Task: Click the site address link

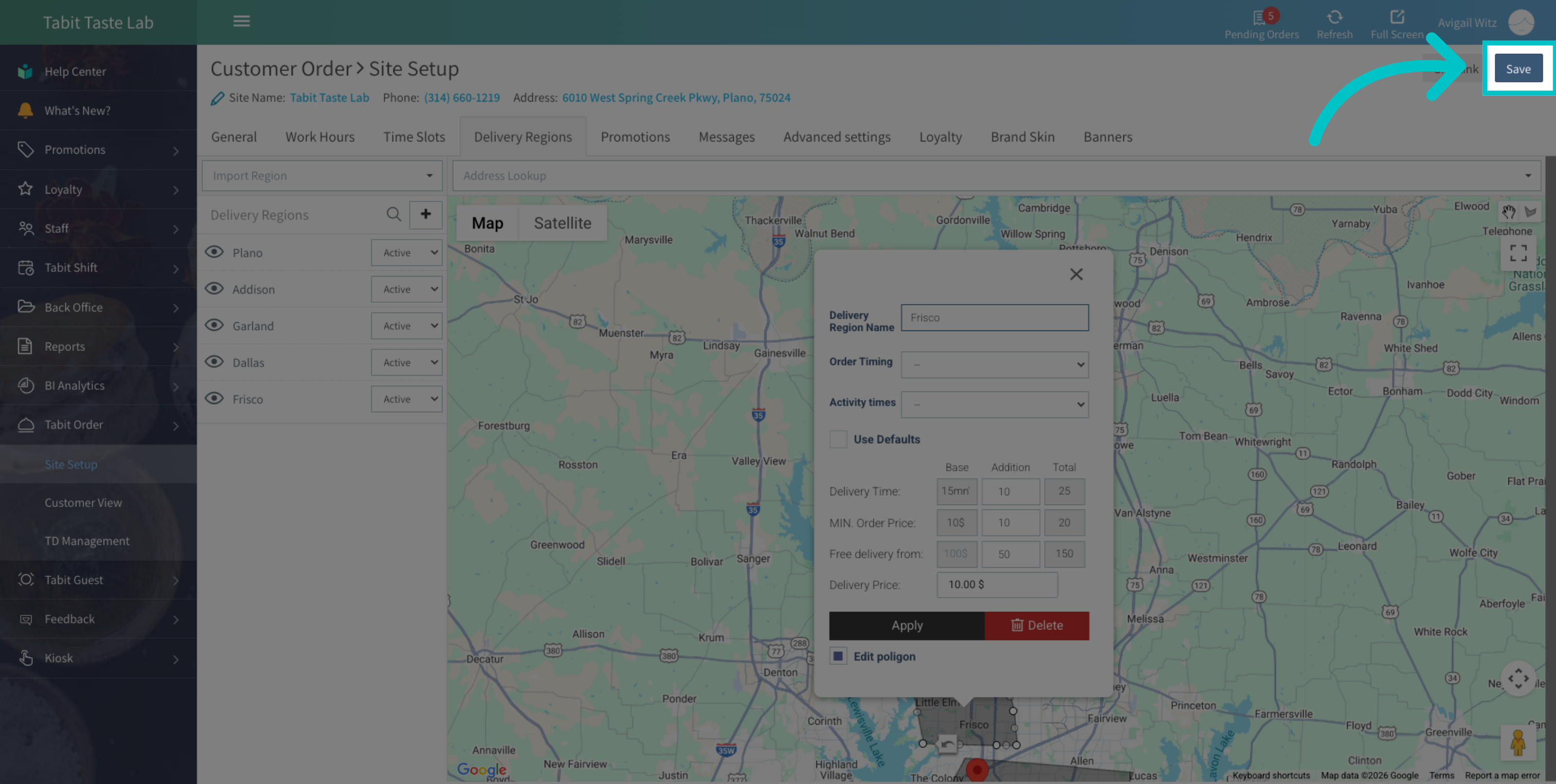Action: coord(676,97)
